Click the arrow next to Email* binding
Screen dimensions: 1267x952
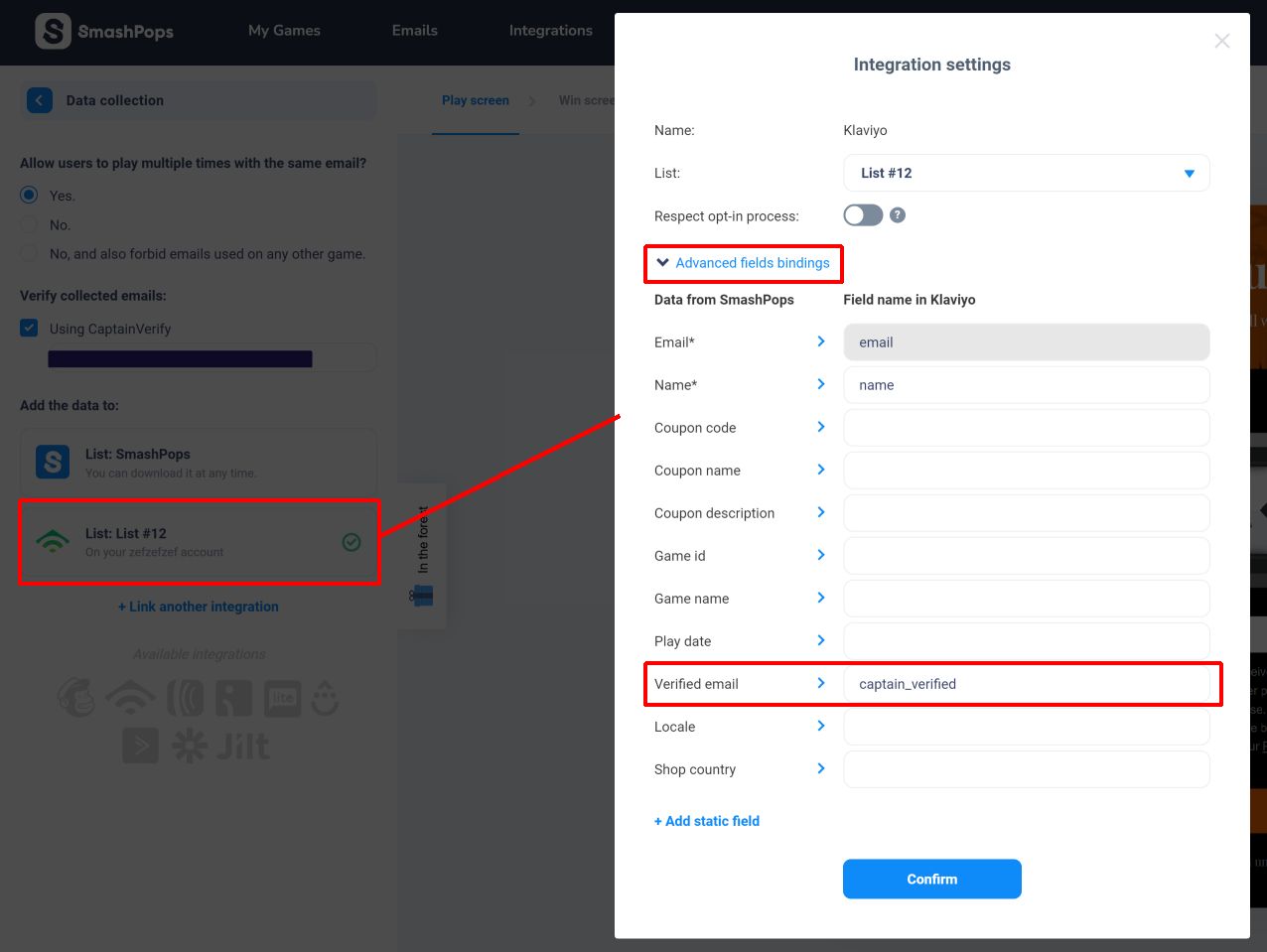821,341
